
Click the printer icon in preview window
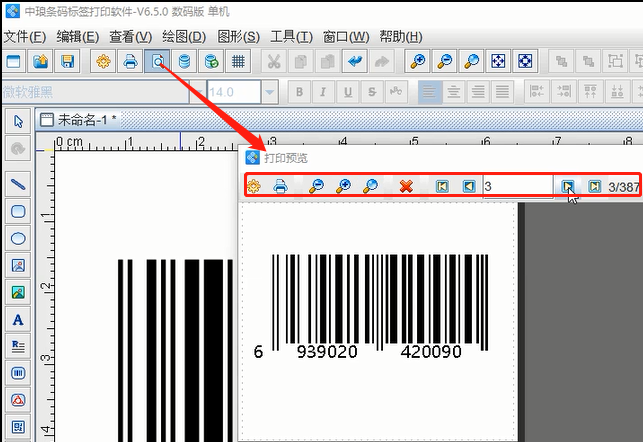(280, 187)
